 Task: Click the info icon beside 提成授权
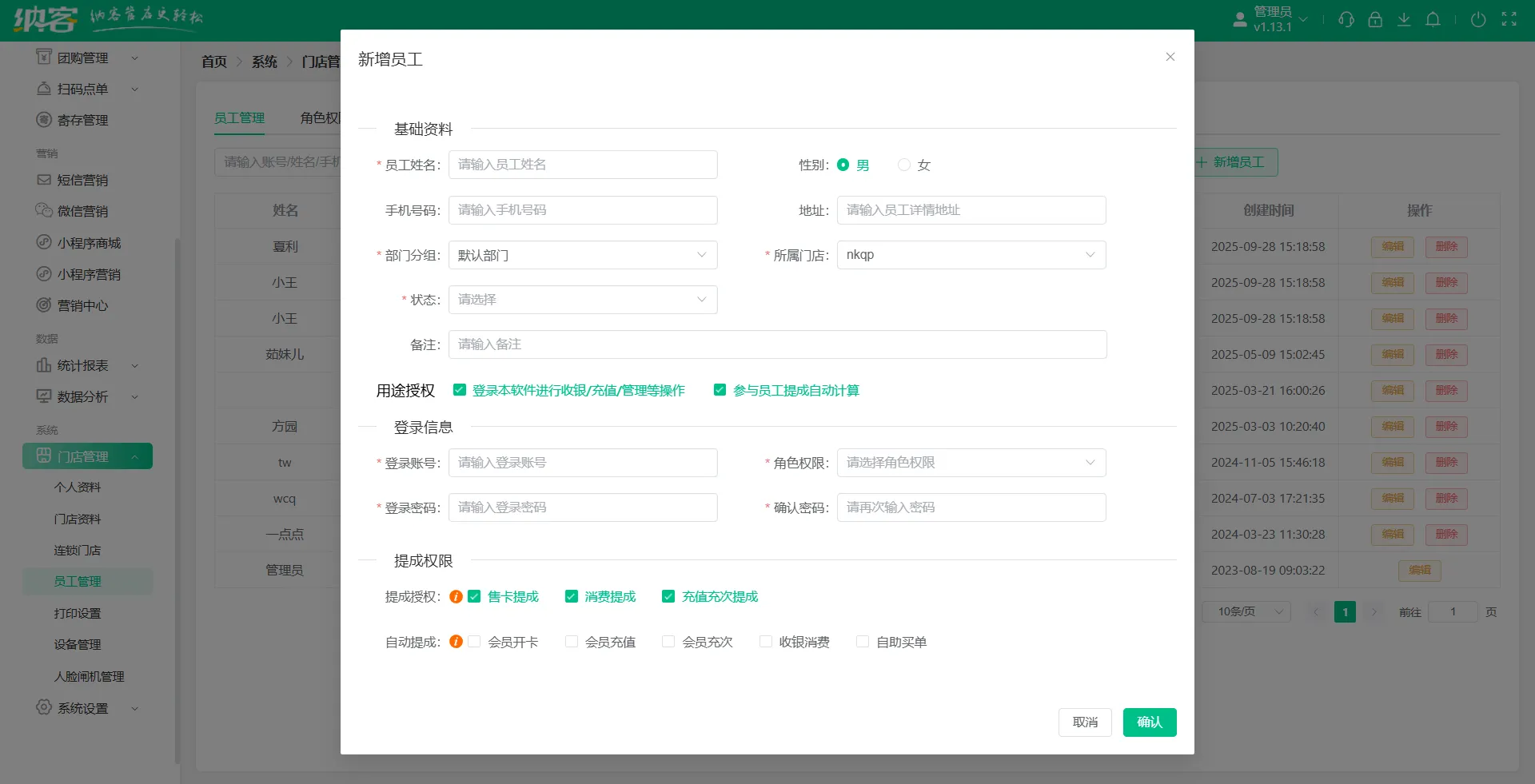[456, 596]
